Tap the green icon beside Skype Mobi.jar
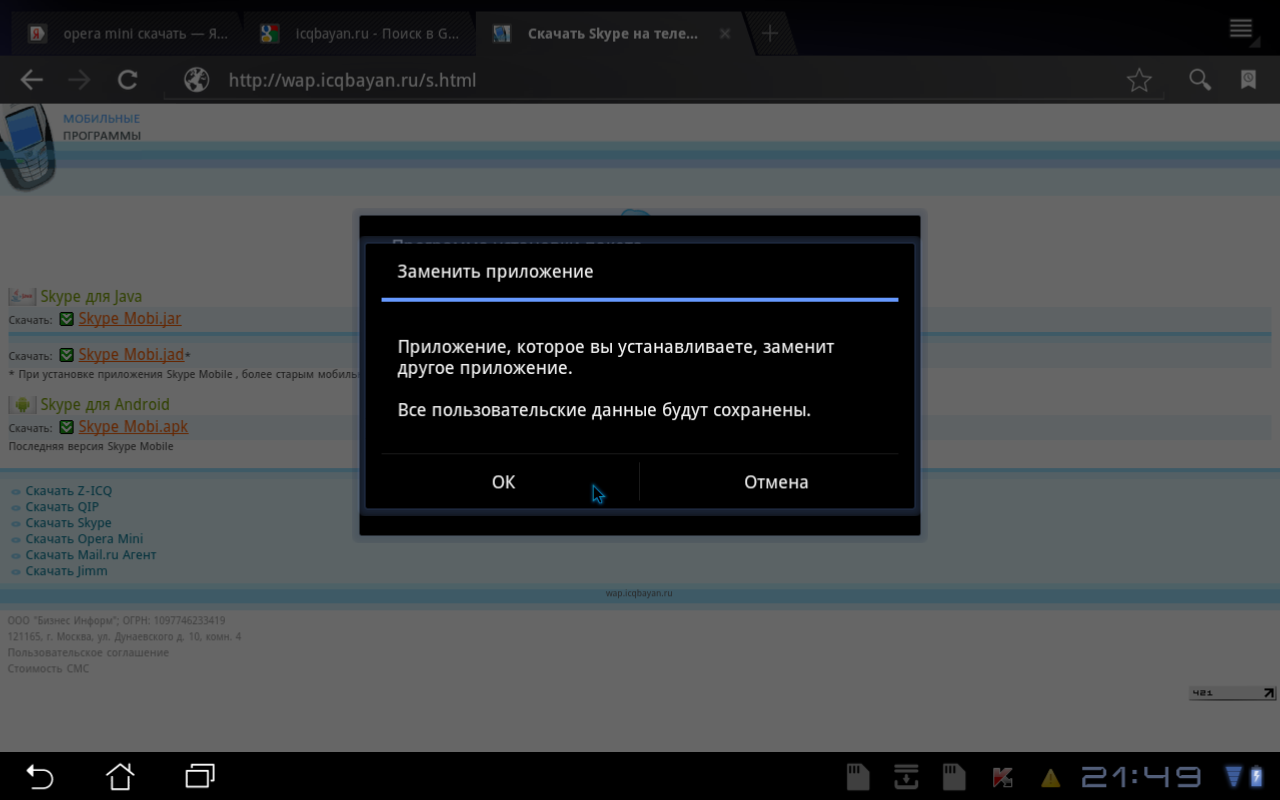The image size is (1280, 800). [67, 319]
